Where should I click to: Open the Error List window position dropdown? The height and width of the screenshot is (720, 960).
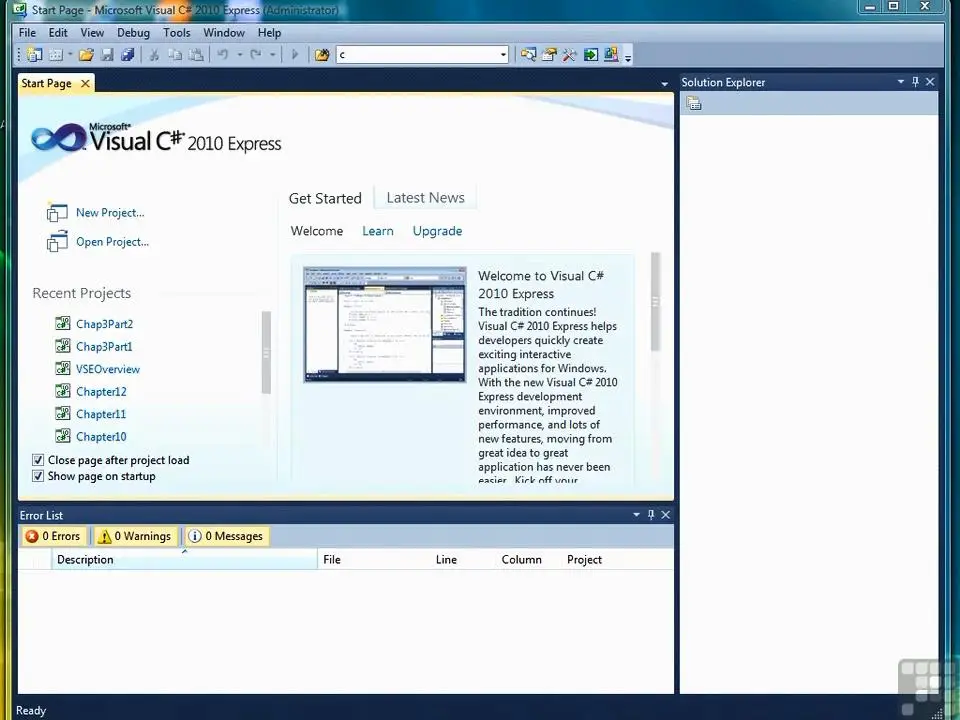click(636, 515)
